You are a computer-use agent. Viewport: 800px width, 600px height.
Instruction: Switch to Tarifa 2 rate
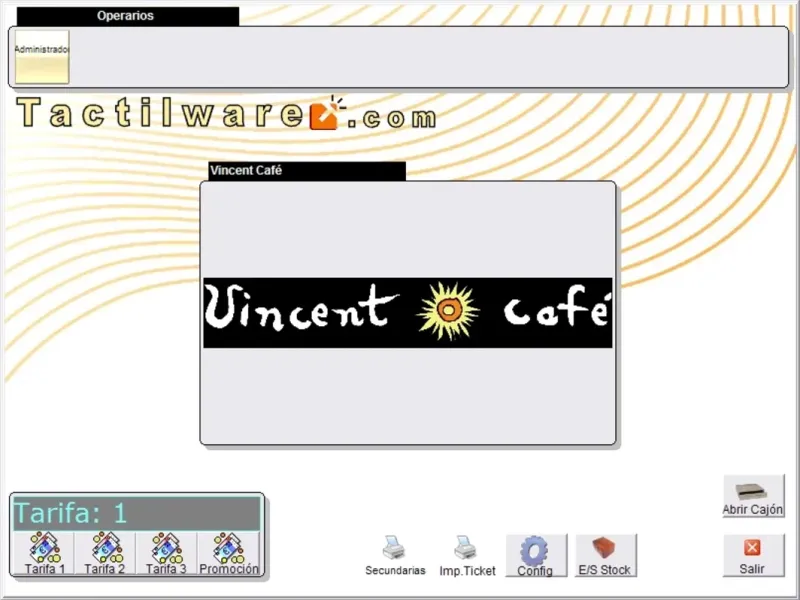tap(105, 553)
